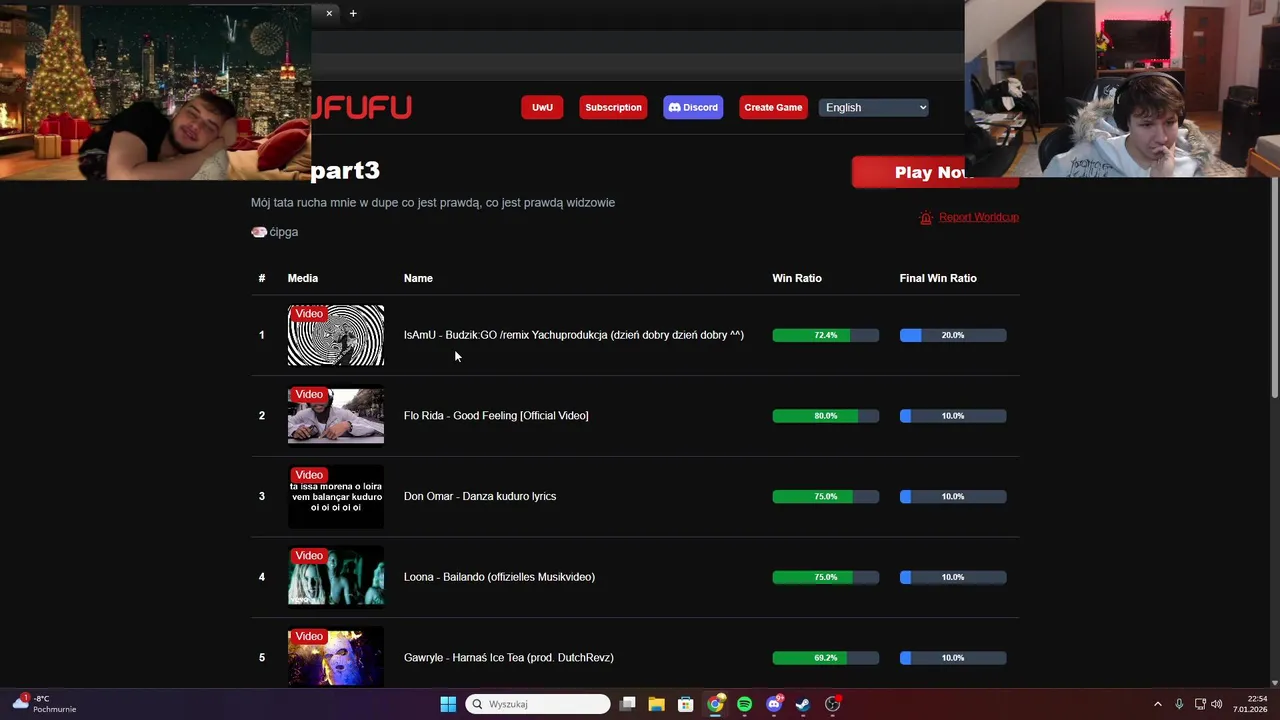Click the microphone tray icon
This screenshot has height=720, width=1280.
(x=1179, y=704)
